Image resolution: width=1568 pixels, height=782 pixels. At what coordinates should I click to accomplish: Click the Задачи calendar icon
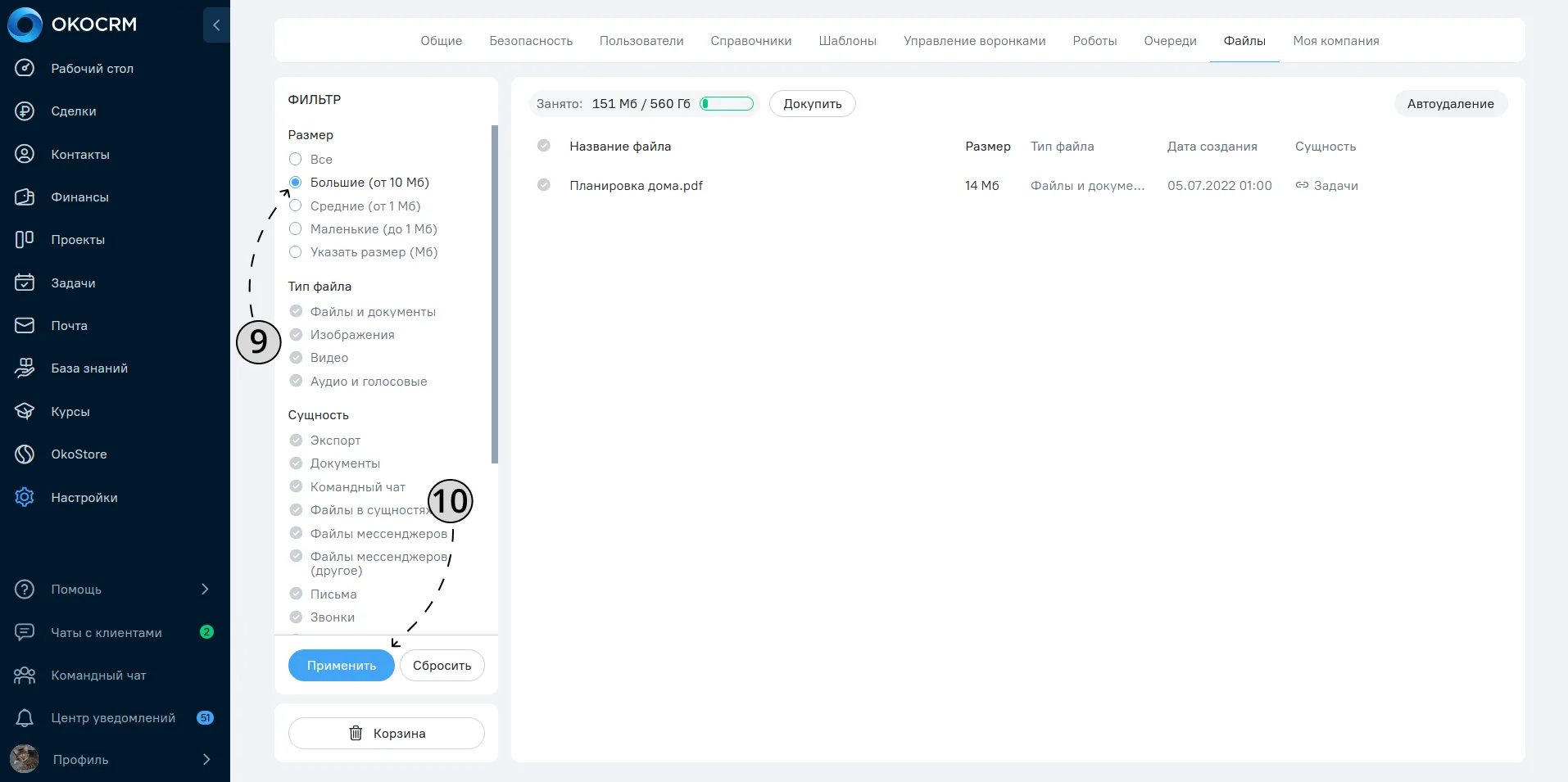(x=25, y=283)
